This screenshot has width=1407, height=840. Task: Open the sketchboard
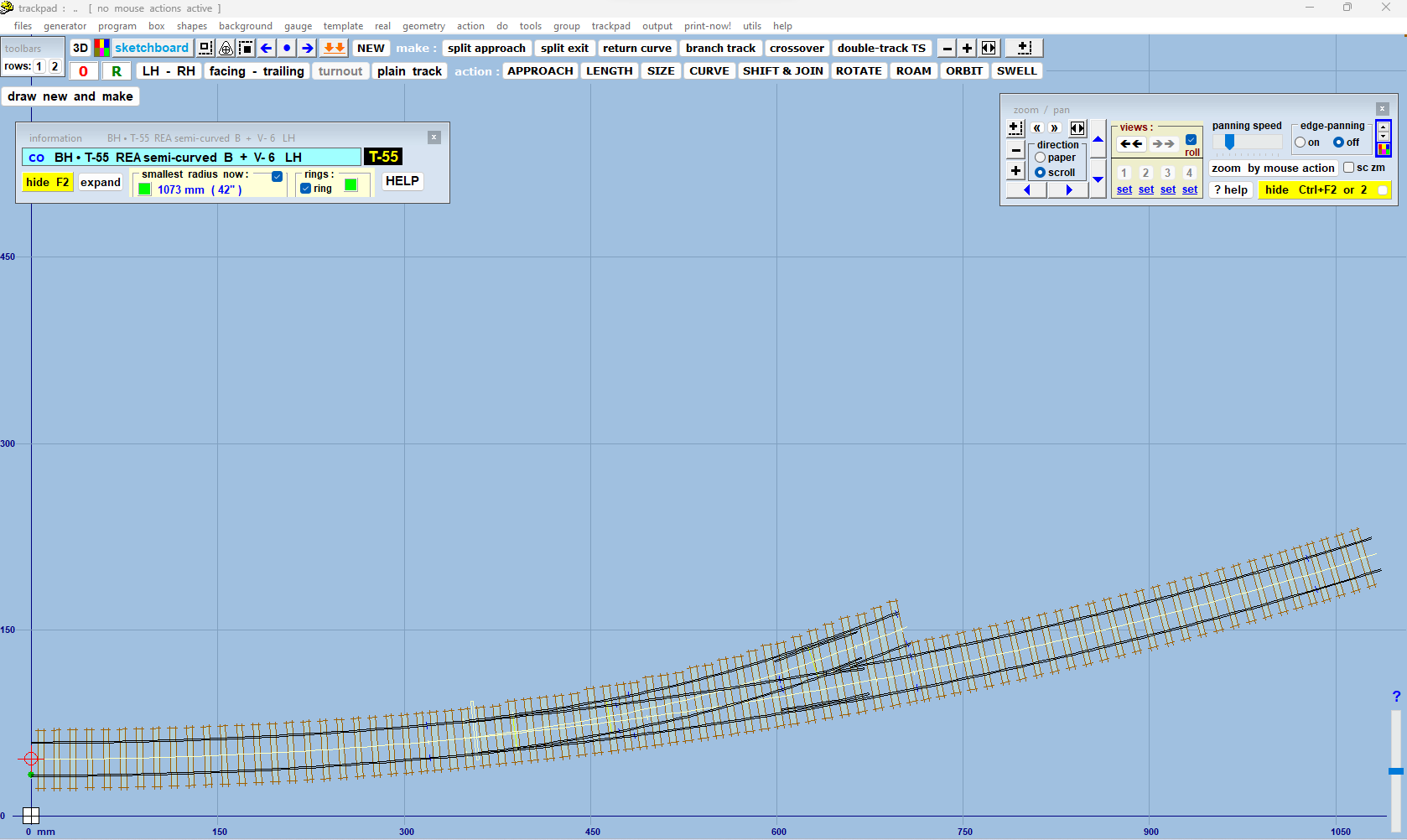[152, 48]
